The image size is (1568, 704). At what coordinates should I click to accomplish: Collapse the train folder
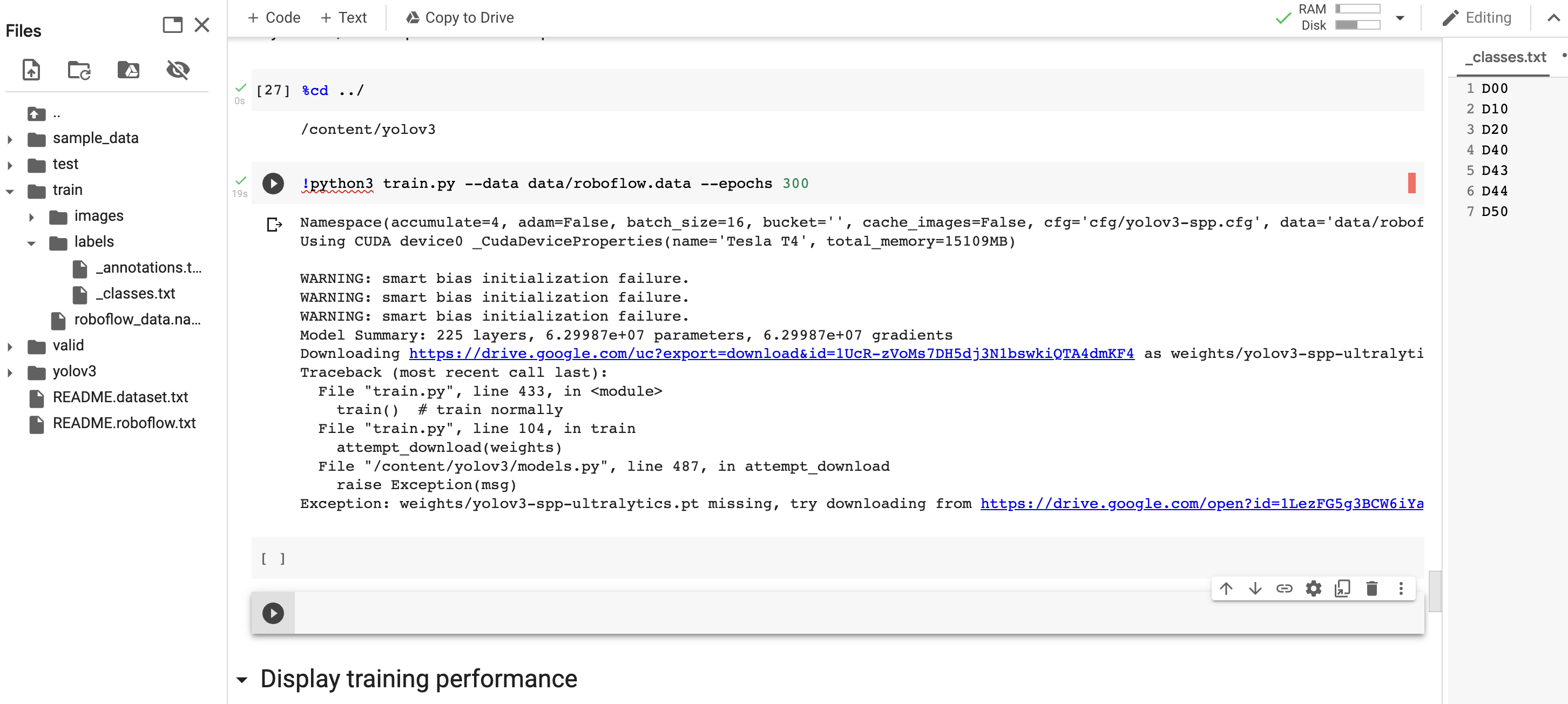(x=10, y=191)
